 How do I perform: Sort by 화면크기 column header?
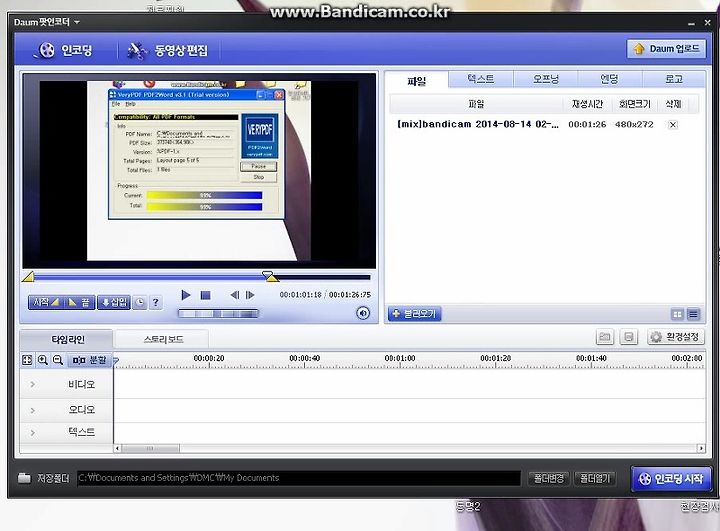click(x=635, y=104)
